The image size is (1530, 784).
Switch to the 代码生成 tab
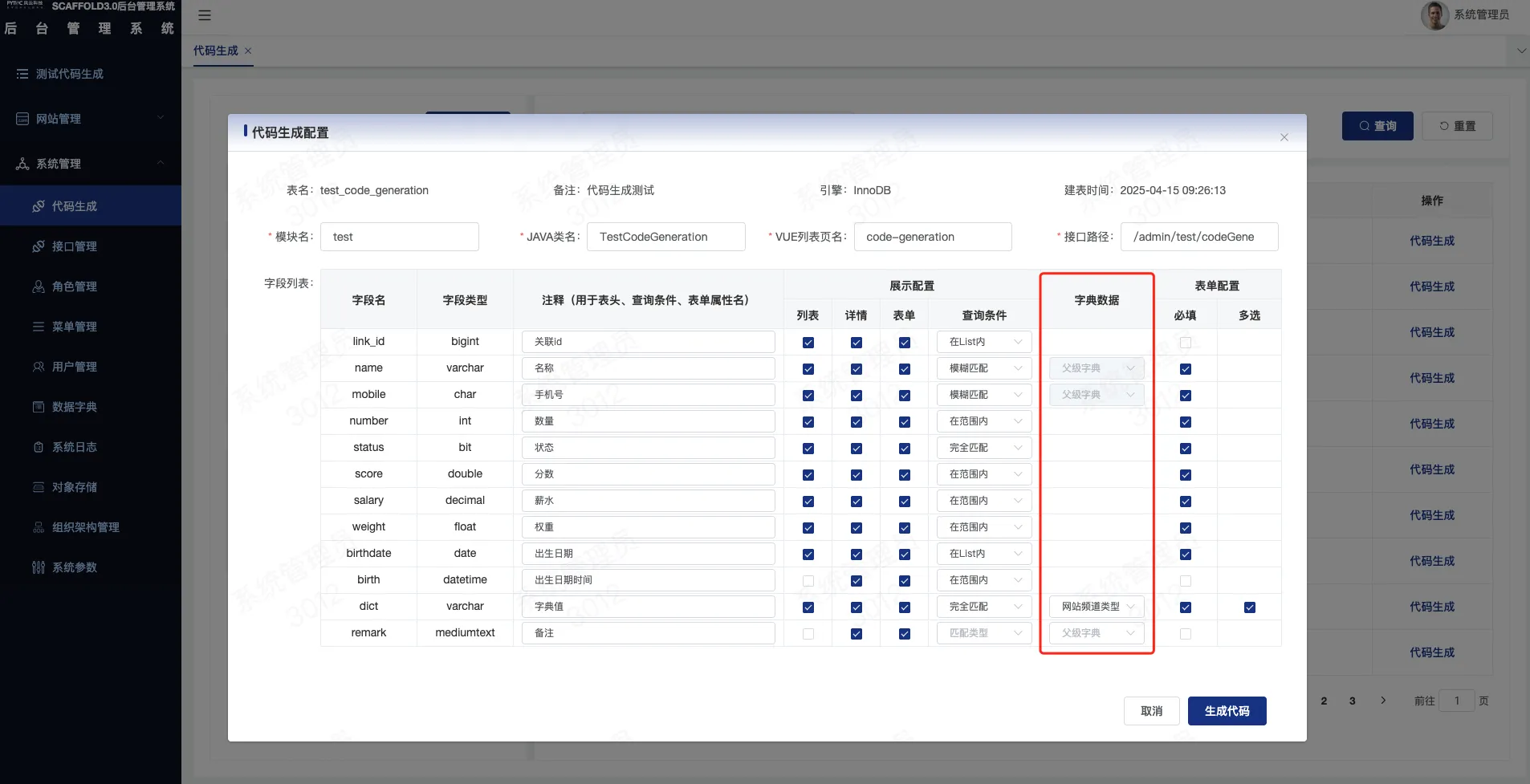(216, 51)
